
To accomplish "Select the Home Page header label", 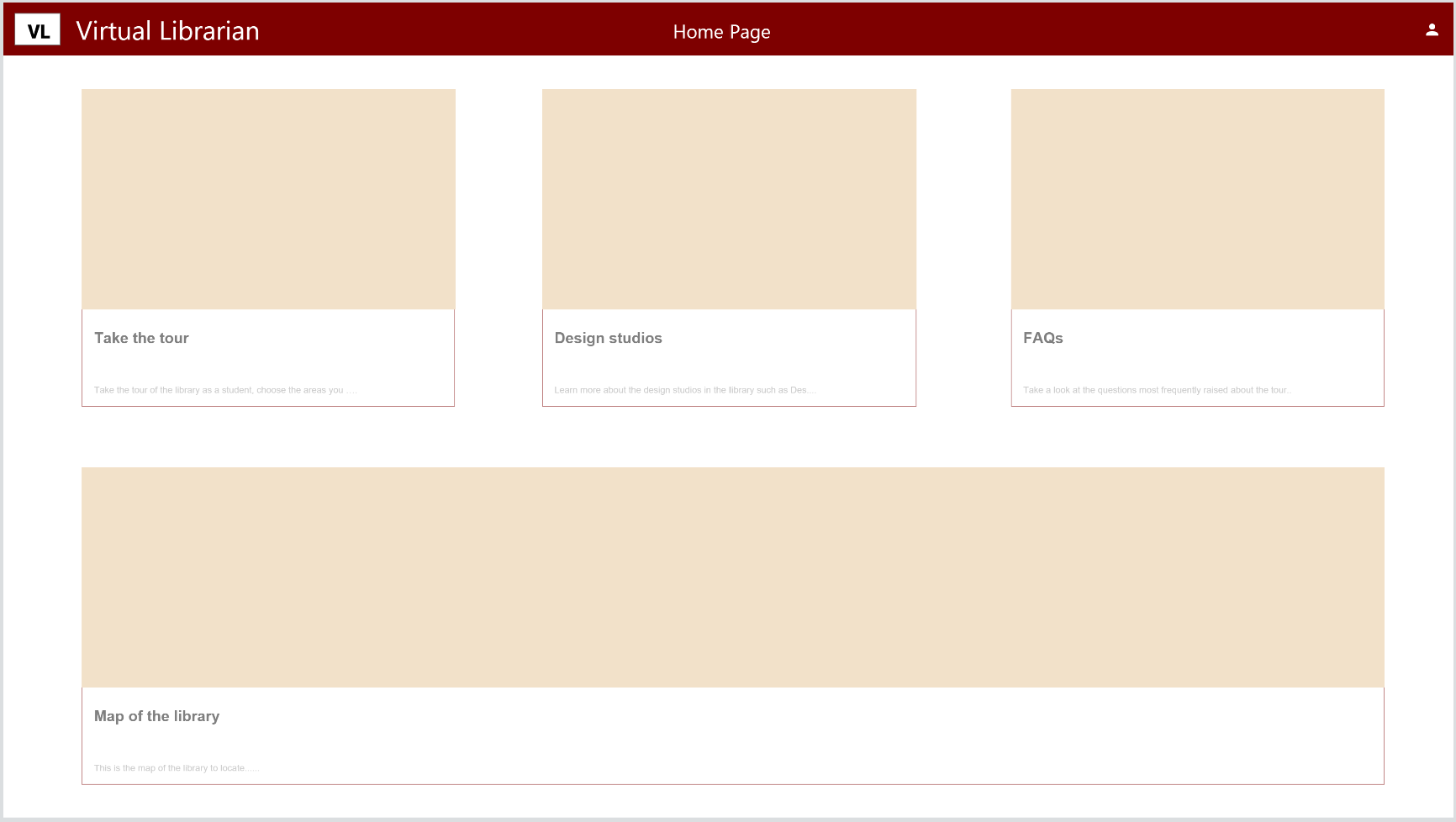I will tap(721, 32).
